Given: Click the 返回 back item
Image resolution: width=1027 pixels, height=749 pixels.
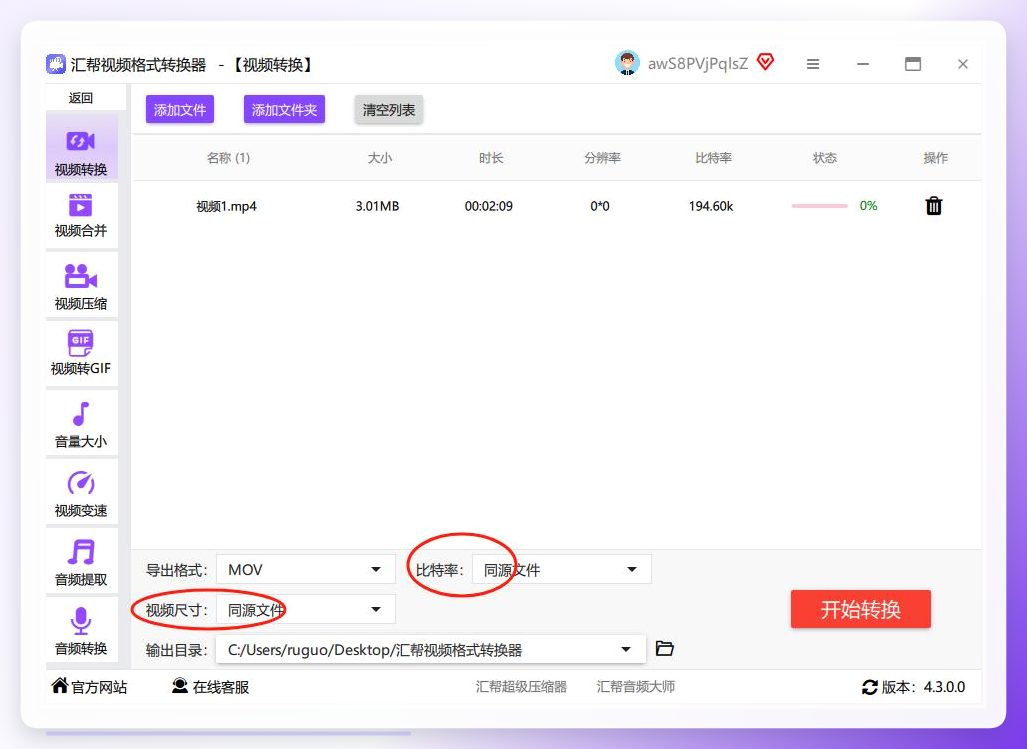Looking at the screenshot, I should click(81, 98).
